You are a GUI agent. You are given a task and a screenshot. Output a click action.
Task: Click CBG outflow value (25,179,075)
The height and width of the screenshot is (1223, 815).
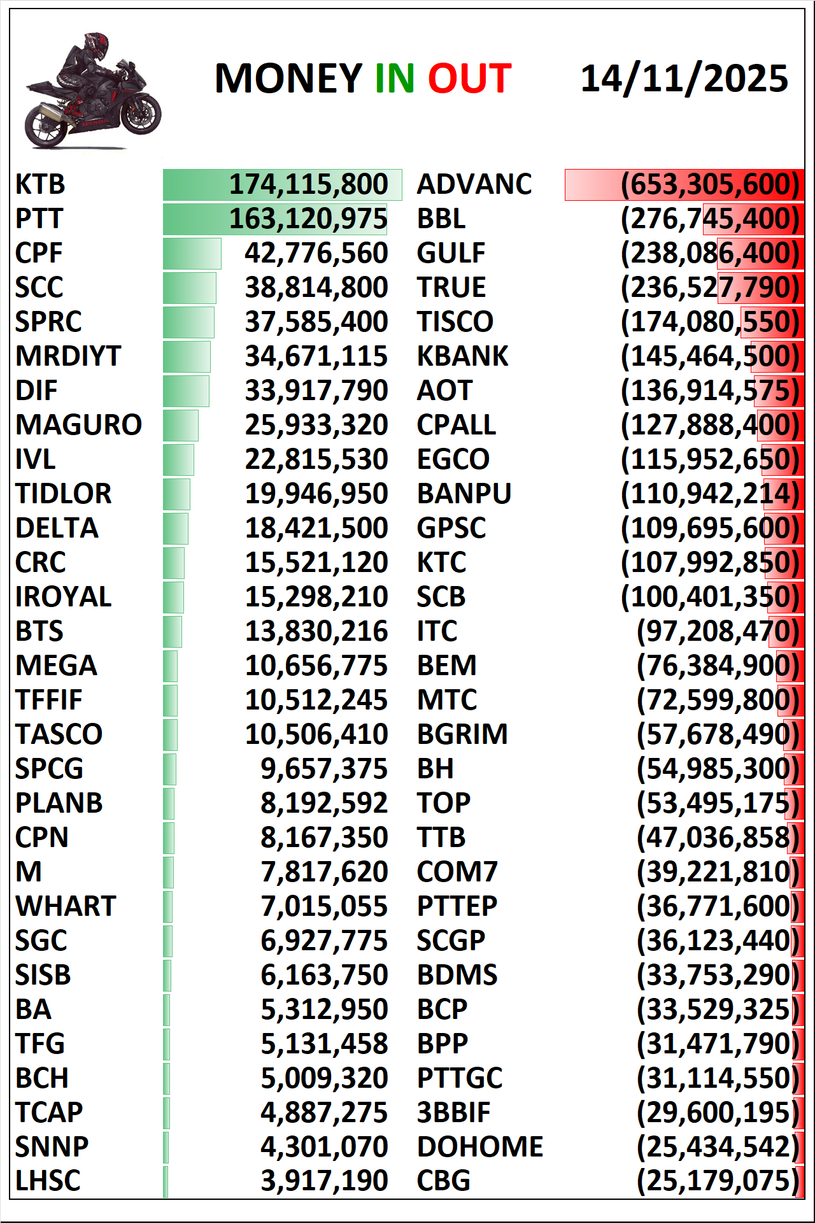tap(719, 1181)
